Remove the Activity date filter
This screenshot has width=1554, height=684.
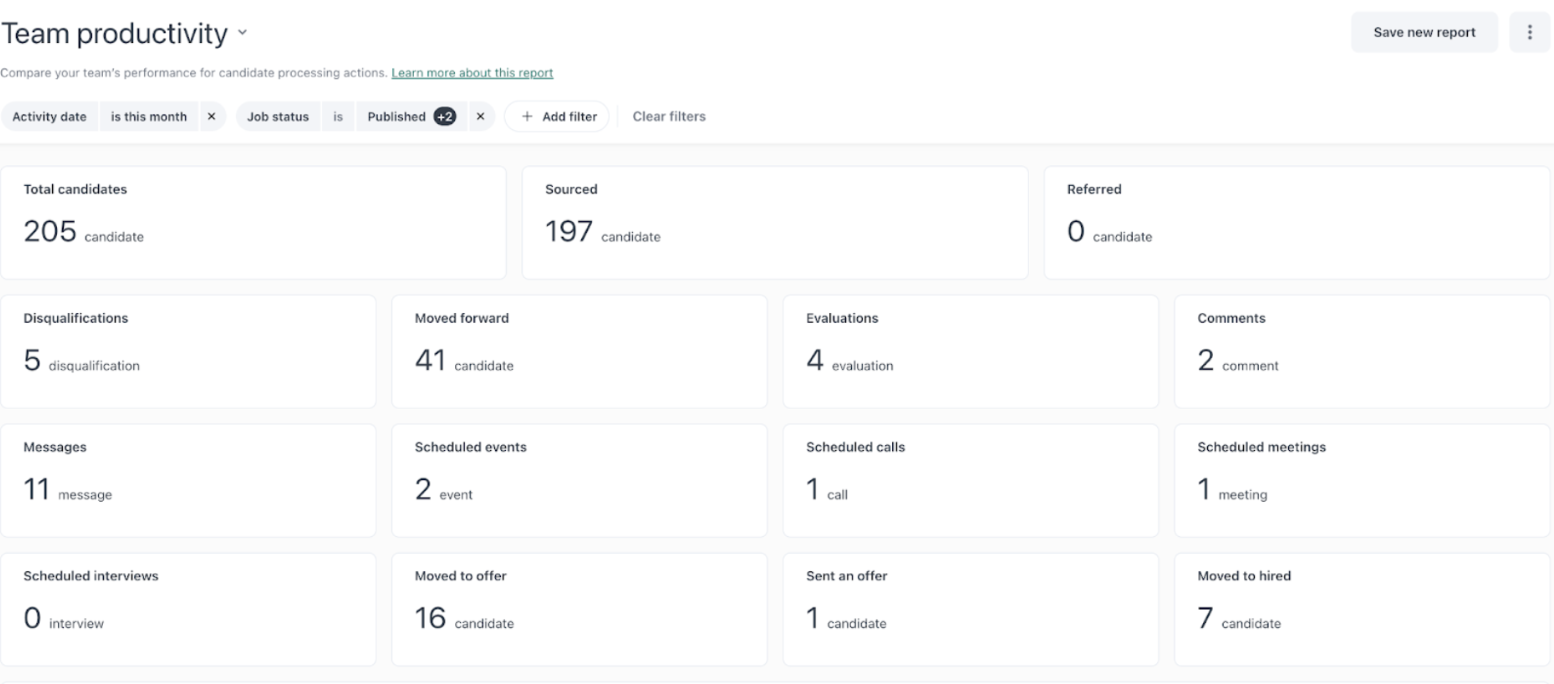[x=211, y=117]
